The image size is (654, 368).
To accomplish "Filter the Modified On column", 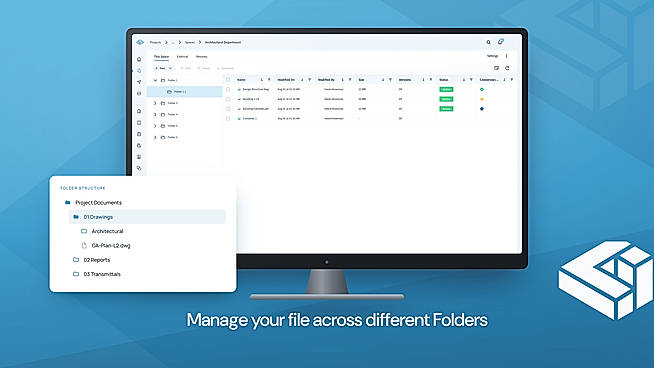I will (x=309, y=80).
